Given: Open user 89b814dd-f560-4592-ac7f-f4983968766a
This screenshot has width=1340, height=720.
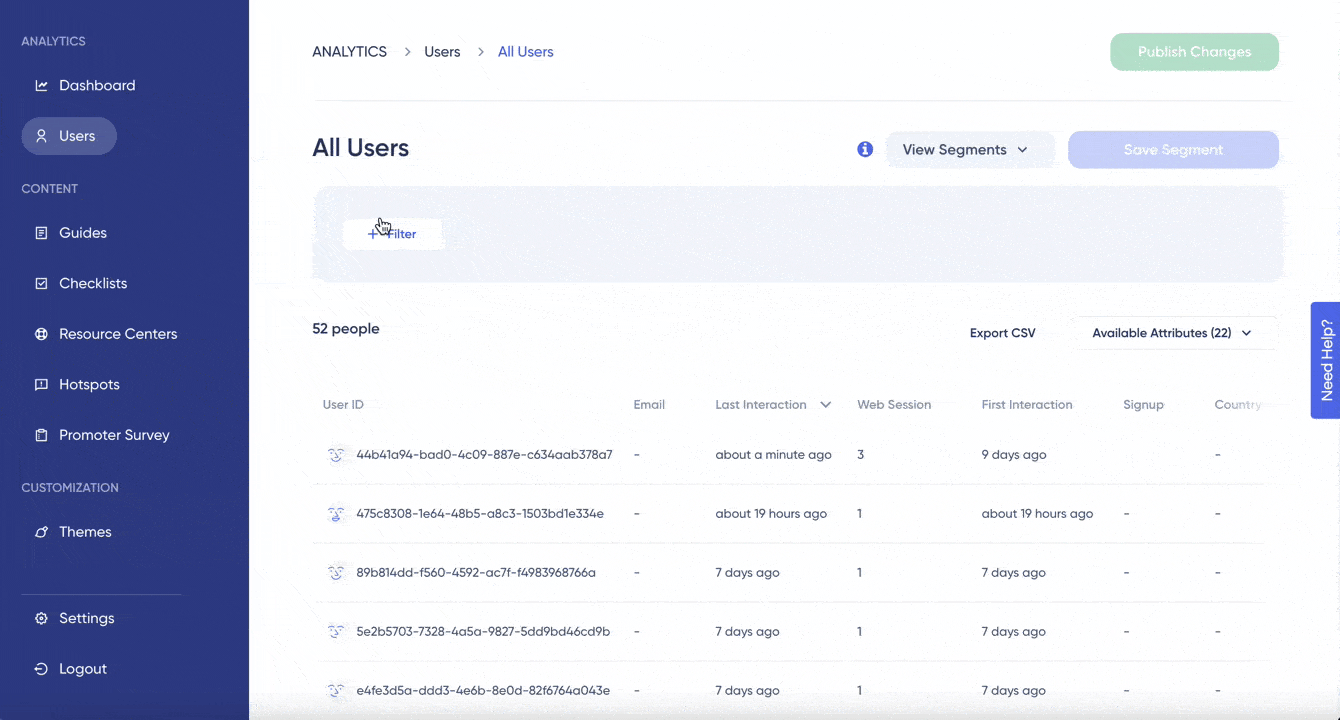Looking at the screenshot, I should tap(476, 573).
